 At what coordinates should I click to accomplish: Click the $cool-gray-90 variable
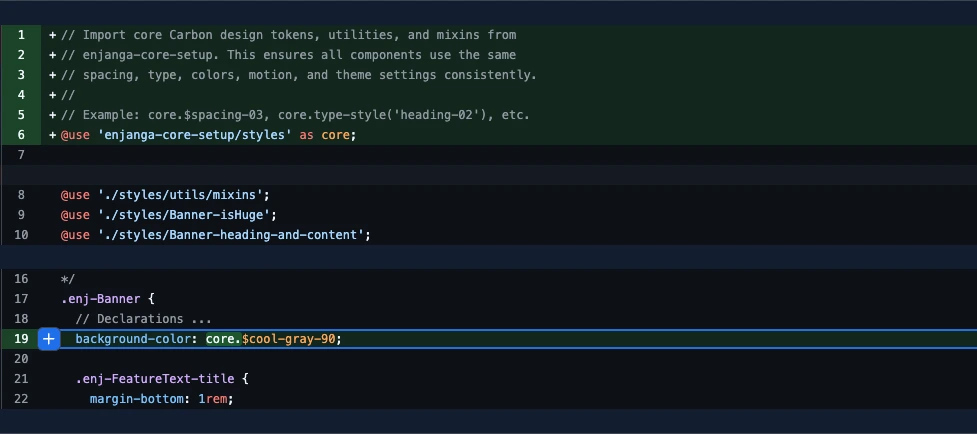pos(288,339)
